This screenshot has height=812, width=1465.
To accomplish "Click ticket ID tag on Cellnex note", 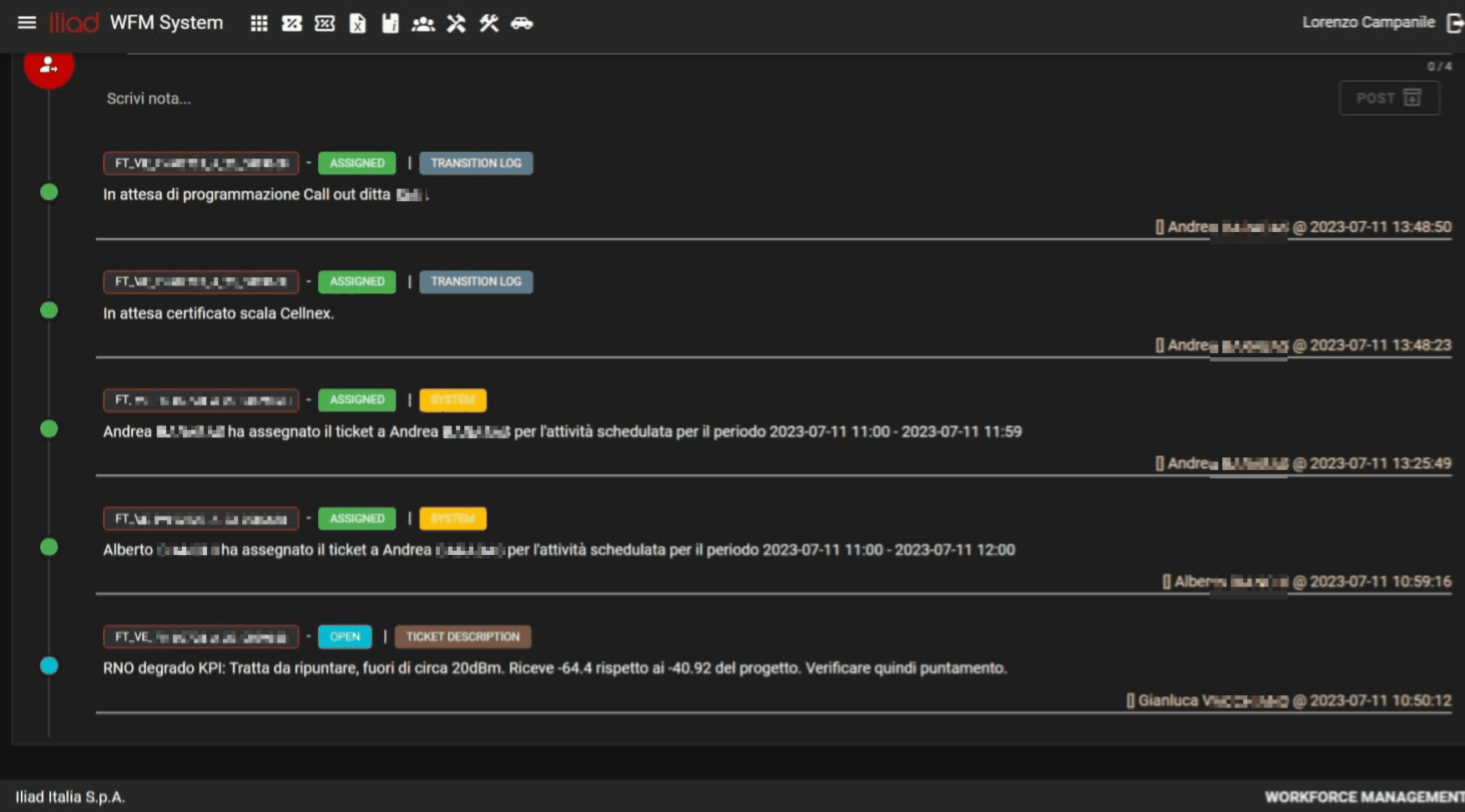I will pos(201,281).
